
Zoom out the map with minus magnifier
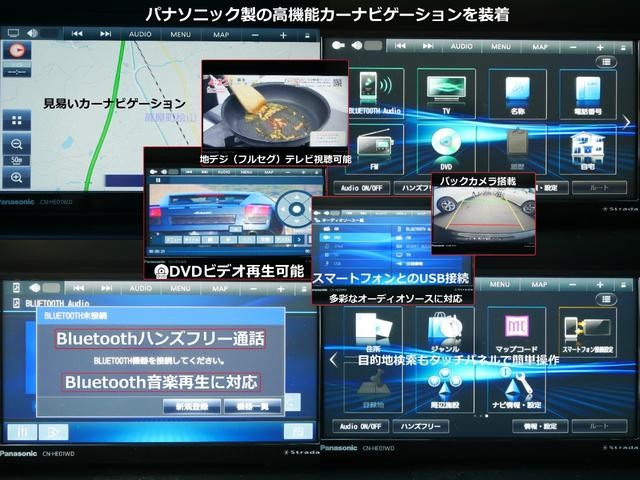coord(17,144)
